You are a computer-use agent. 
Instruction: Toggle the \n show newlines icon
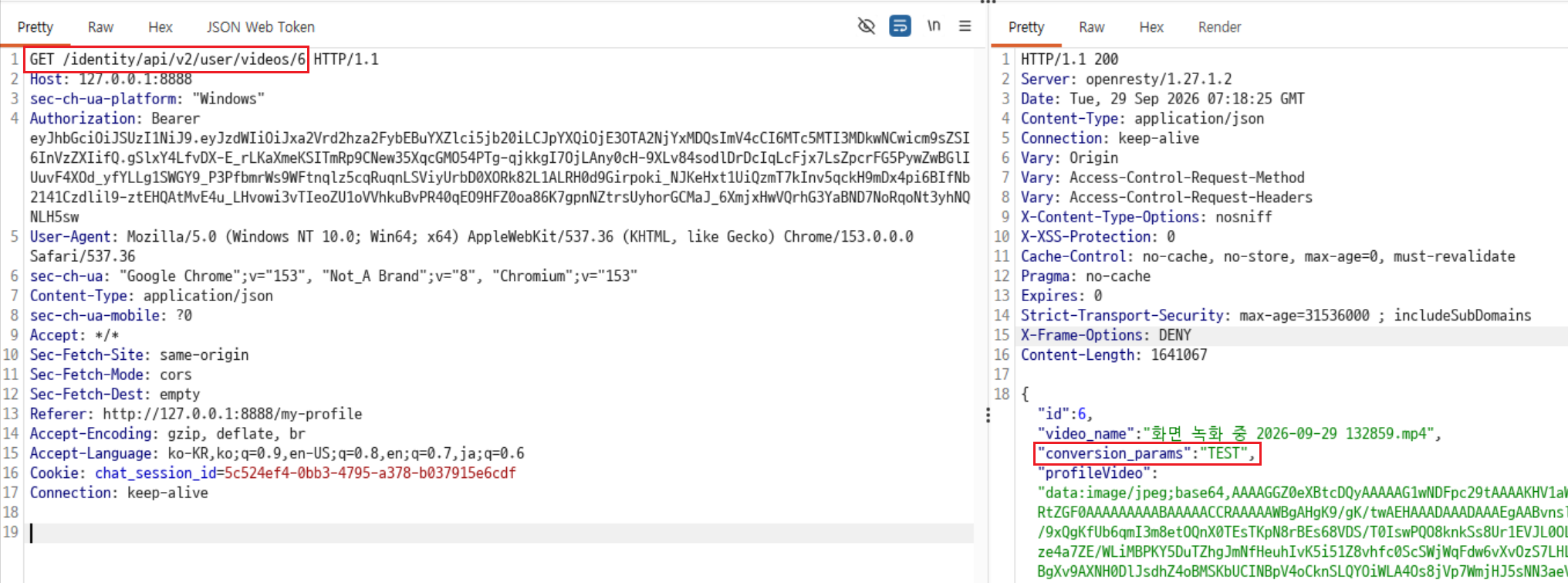(934, 26)
